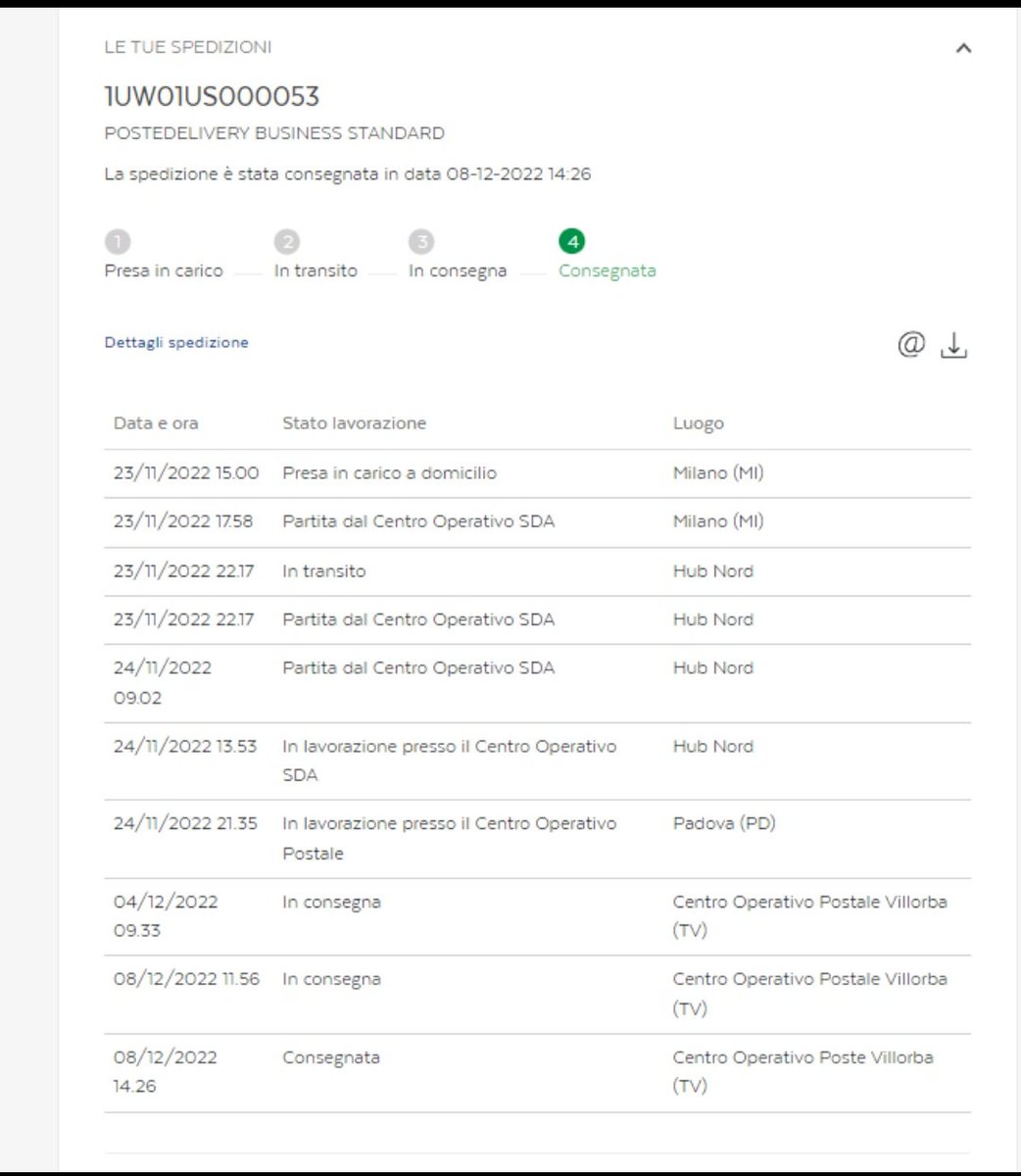Click date 08/12/2022 14.26

click(x=166, y=1071)
